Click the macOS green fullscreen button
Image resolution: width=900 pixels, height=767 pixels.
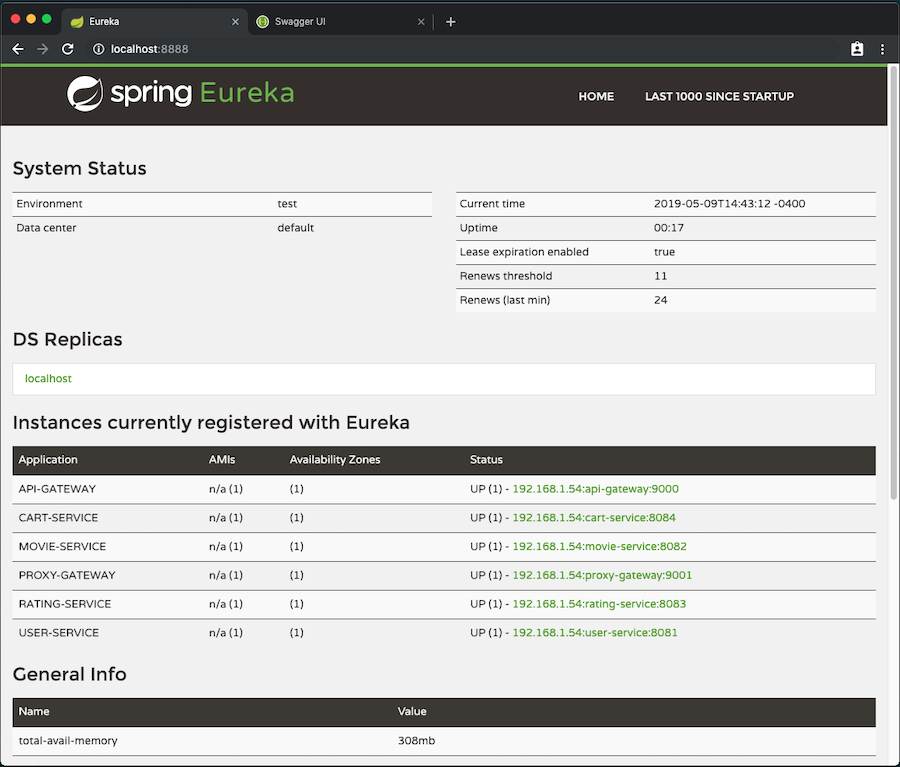[x=46, y=19]
